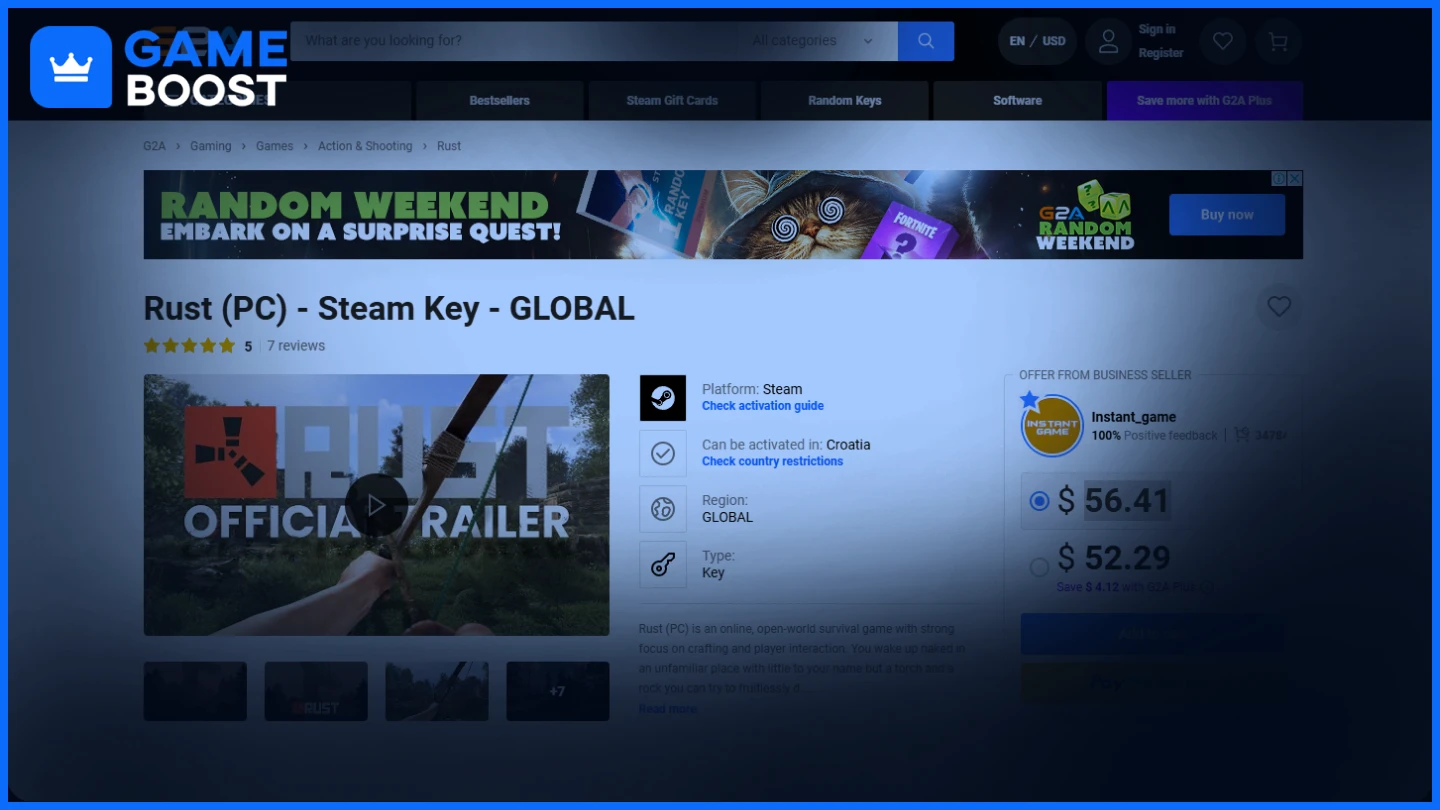
Task: Go to Games breadcrumb link
Action: pos(274,146)
